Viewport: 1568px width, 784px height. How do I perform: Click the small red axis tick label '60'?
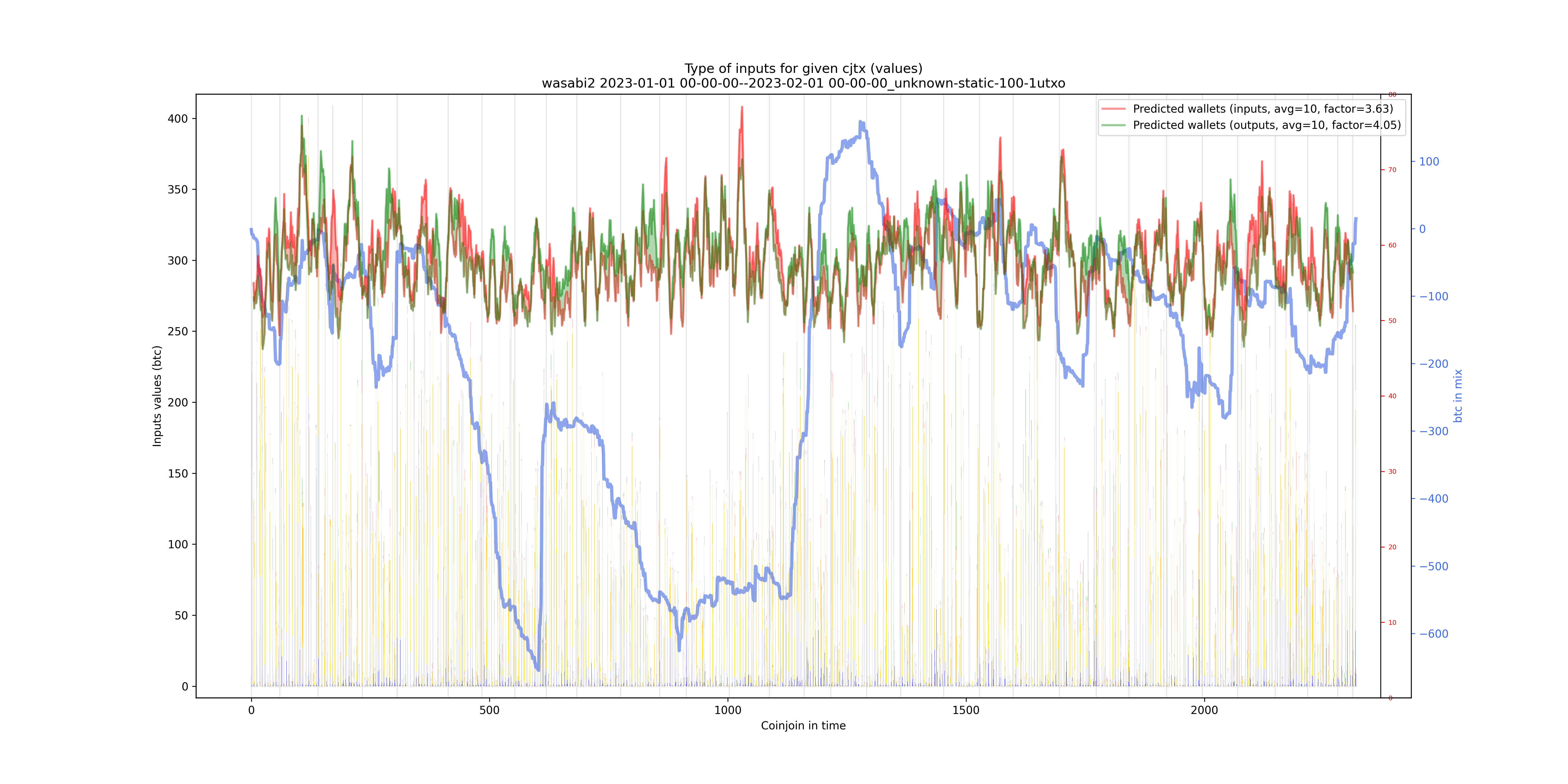(1392, 245)
